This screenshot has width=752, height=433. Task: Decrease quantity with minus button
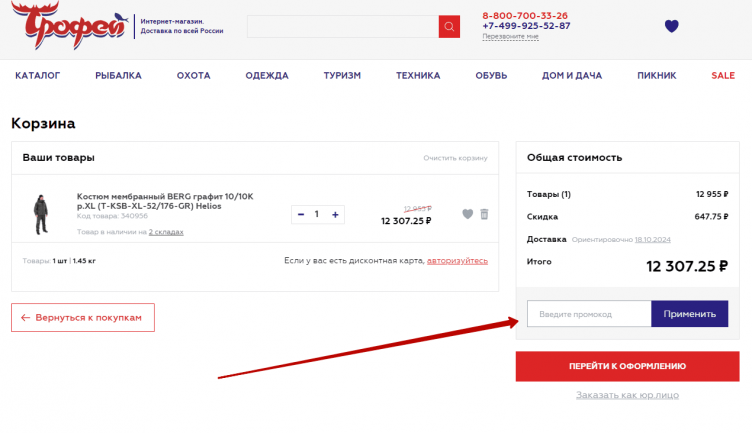301,214
